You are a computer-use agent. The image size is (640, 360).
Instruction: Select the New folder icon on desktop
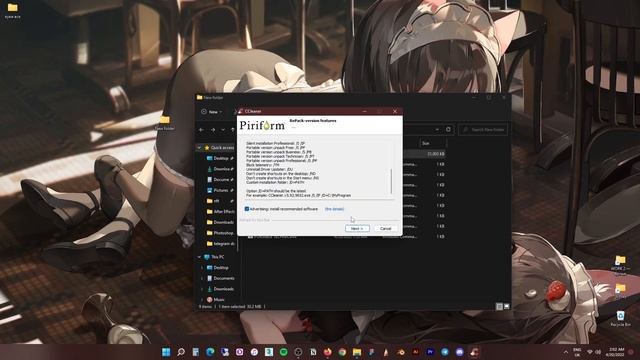click(x=164, y=122)
